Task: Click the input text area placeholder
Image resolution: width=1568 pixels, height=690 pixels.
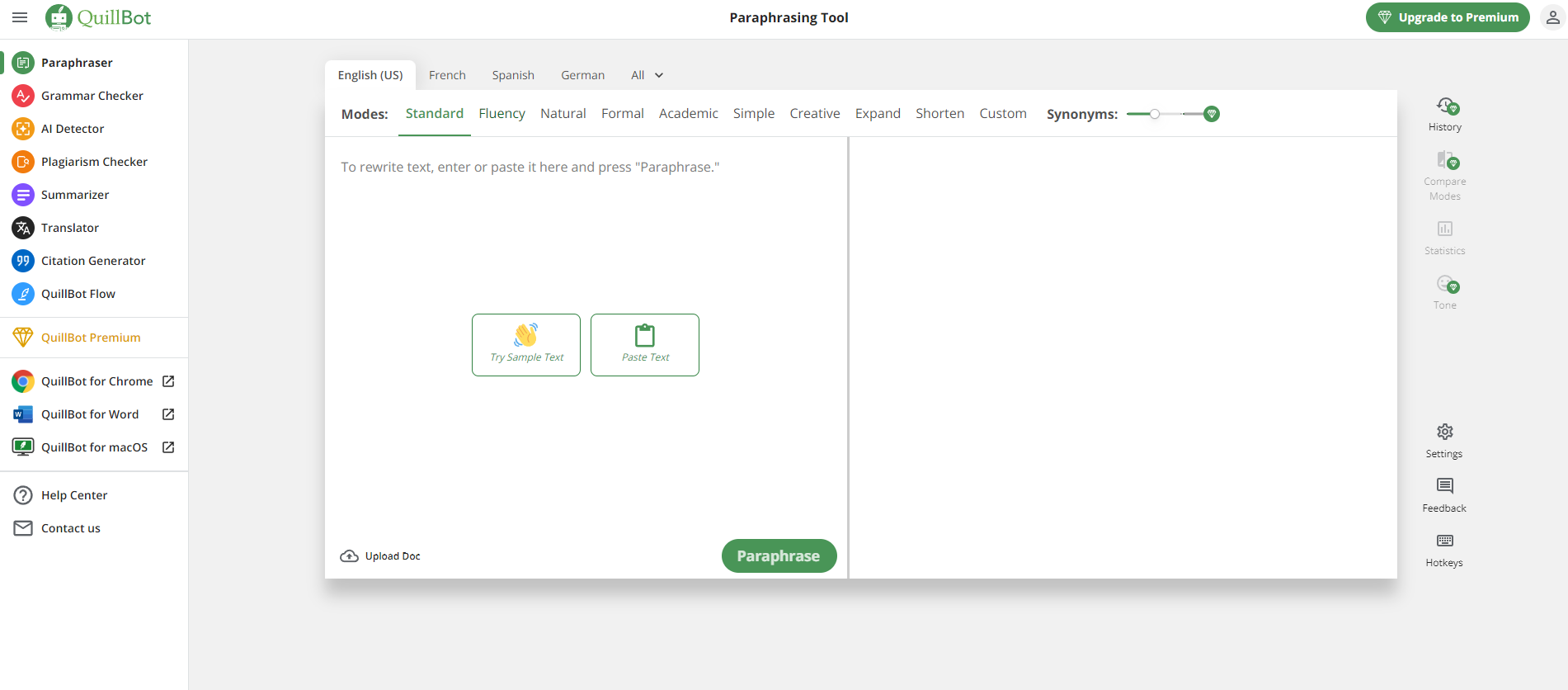Action: (530, 167)
